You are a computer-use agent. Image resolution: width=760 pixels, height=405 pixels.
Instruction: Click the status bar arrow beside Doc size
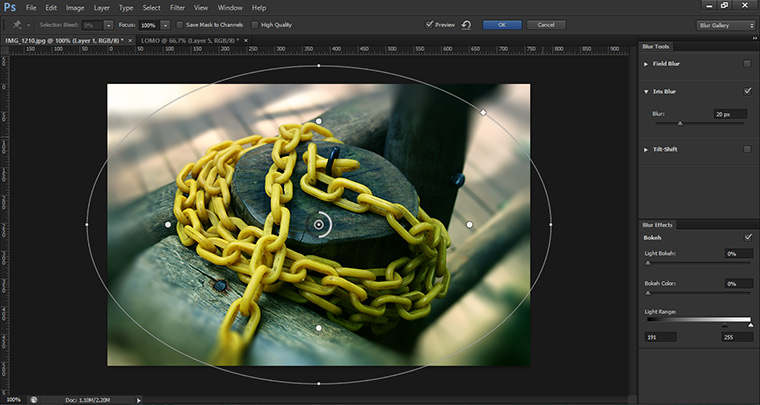139,399
